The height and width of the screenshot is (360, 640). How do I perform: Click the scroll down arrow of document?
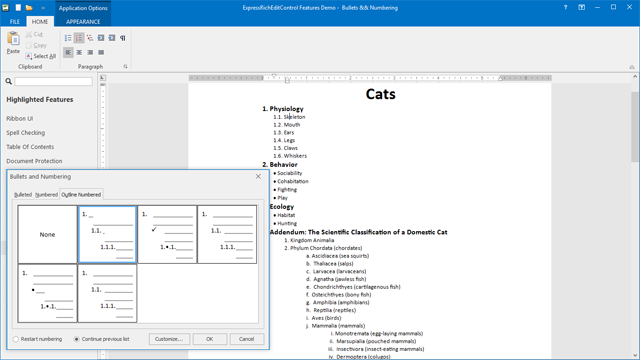pos(635,356)
